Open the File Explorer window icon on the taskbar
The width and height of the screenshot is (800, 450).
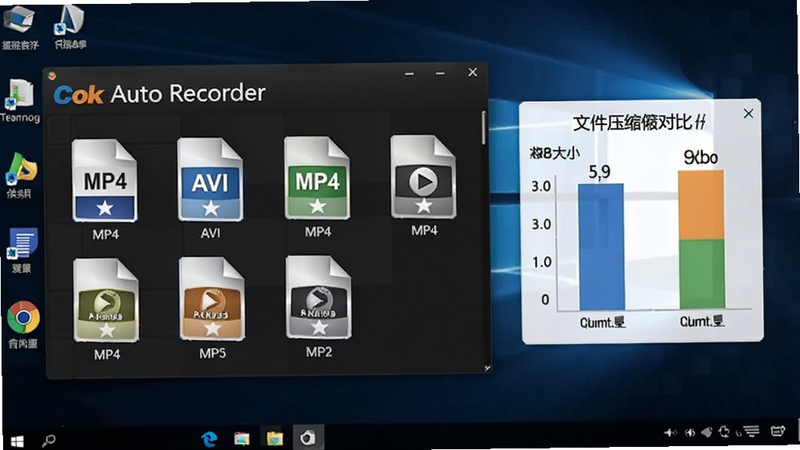pos(242,439)
